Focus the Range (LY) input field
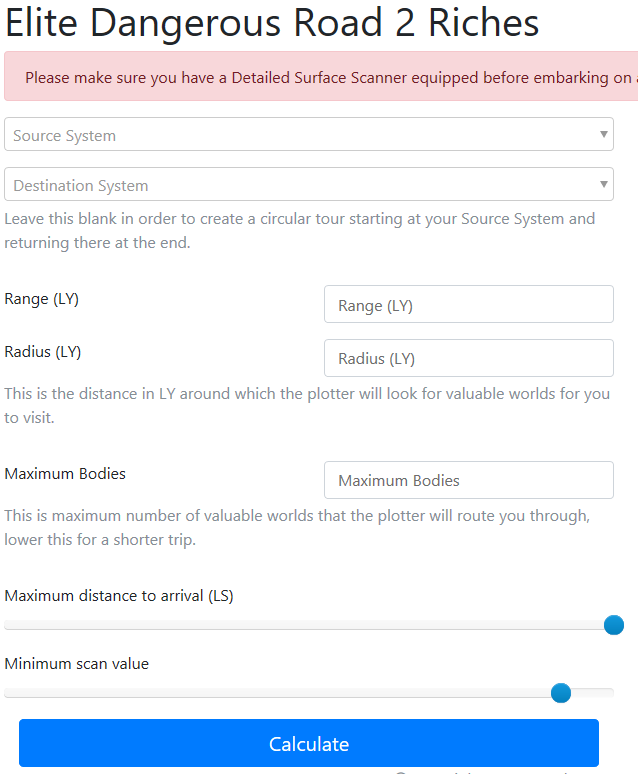638x774 pixels. coord(468,305)
